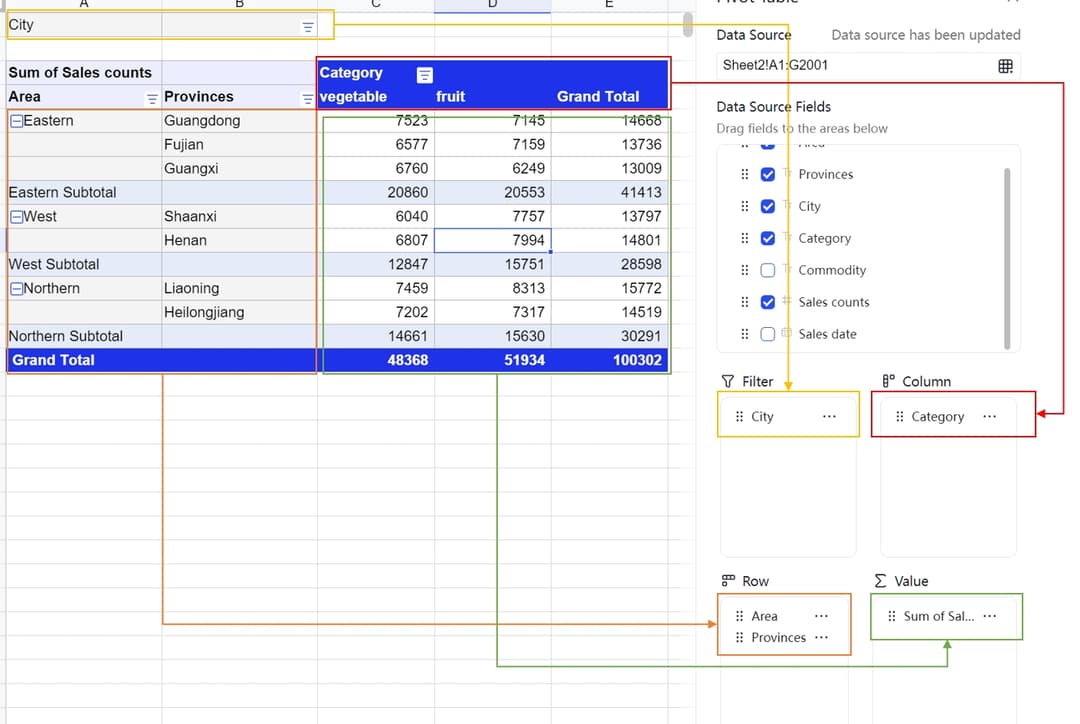The image size is (1080, 724).
Task: Open the City filter in cell A1
Action: 307,25
